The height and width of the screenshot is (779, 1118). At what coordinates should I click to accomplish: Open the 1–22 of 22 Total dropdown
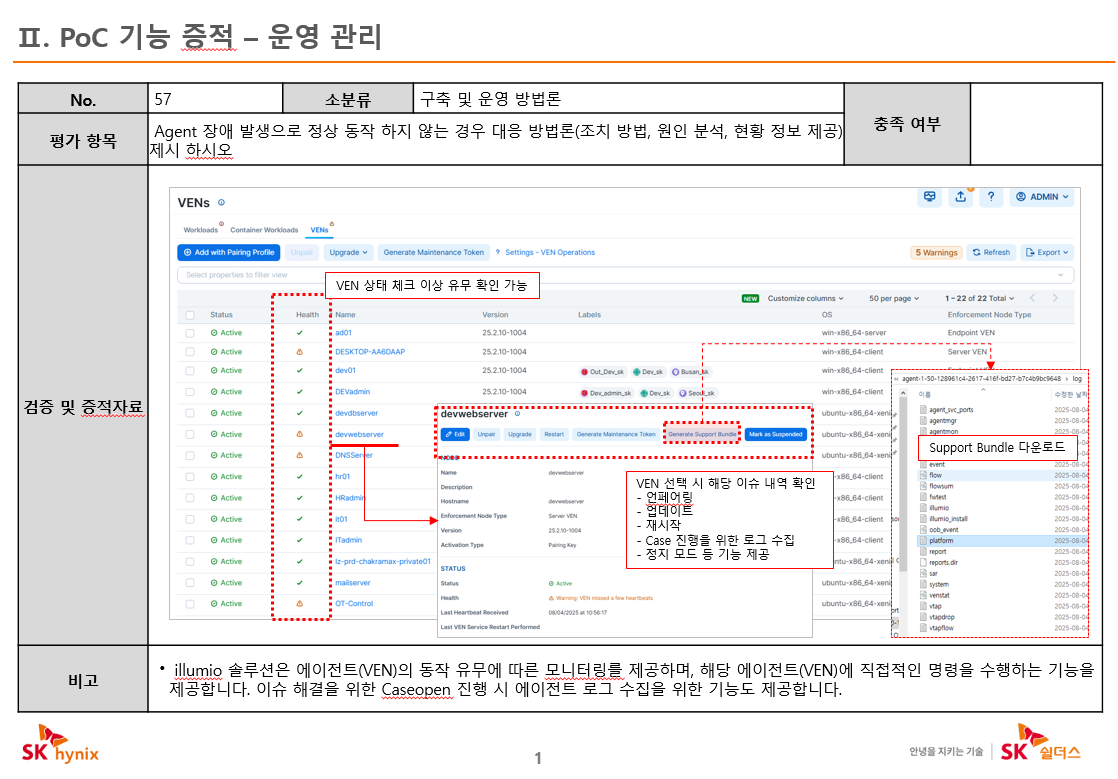(x=979, y=299)
